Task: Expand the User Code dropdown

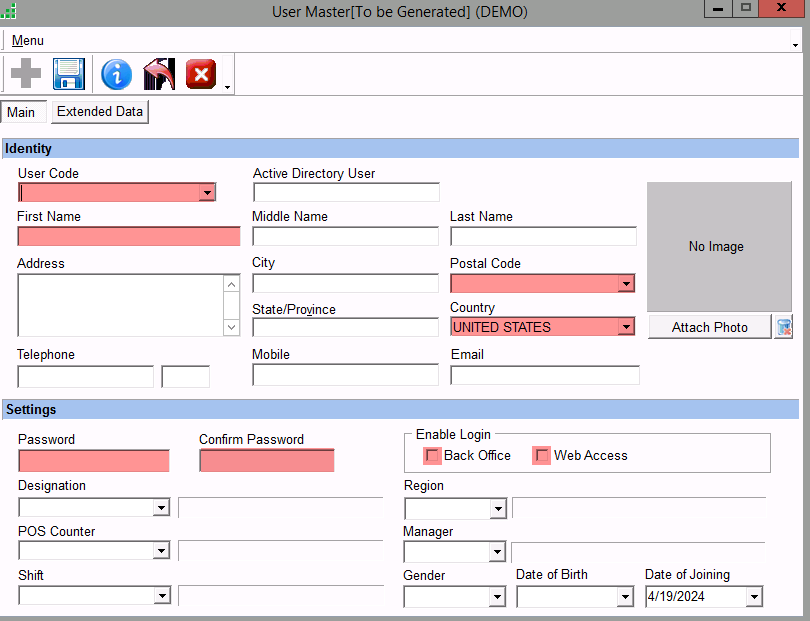Action: click(x=207, y=193)
